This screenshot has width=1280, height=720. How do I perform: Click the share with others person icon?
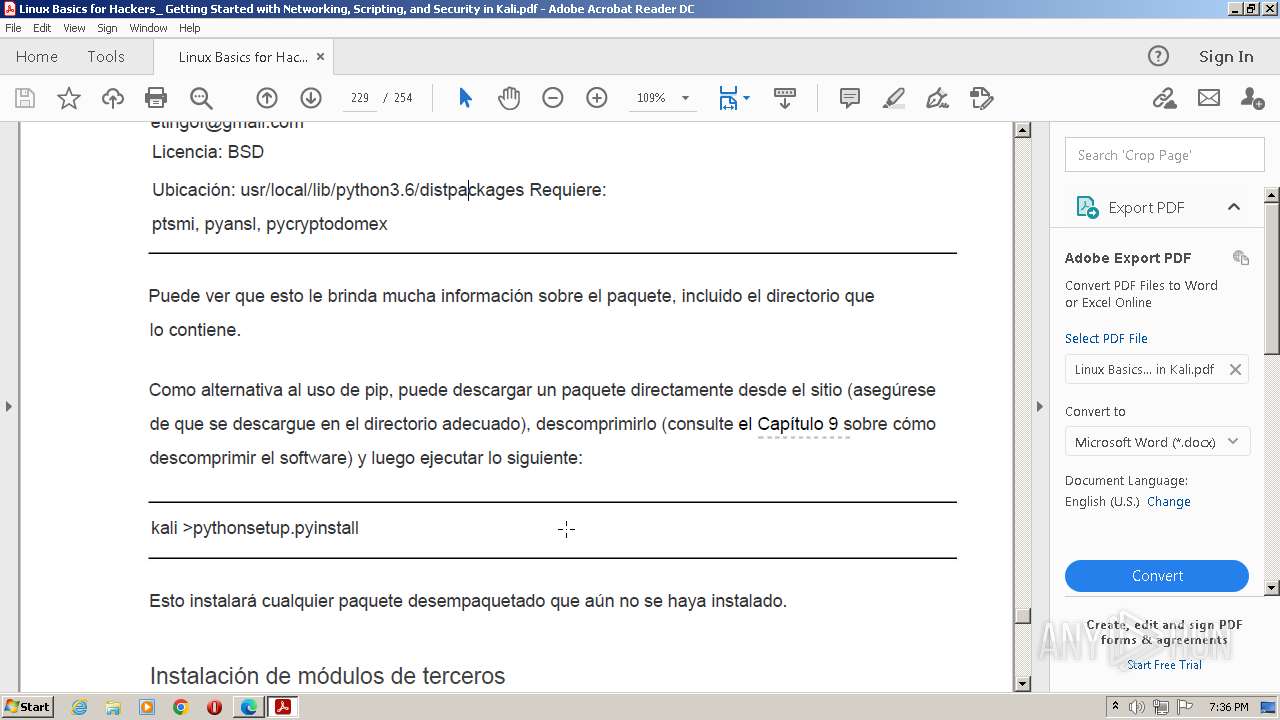pos(1252,98)
